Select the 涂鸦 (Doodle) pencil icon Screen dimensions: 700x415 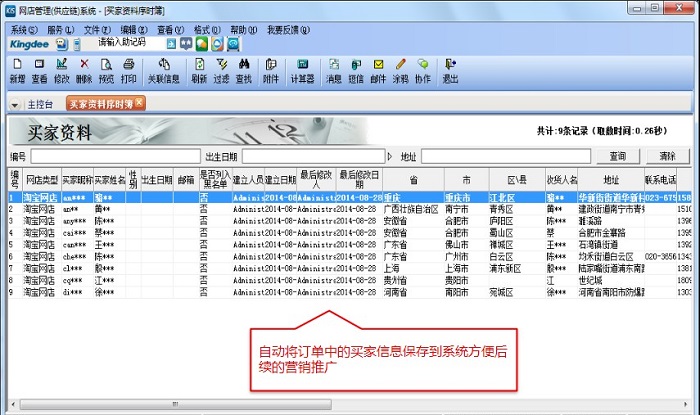click(400, 71)
